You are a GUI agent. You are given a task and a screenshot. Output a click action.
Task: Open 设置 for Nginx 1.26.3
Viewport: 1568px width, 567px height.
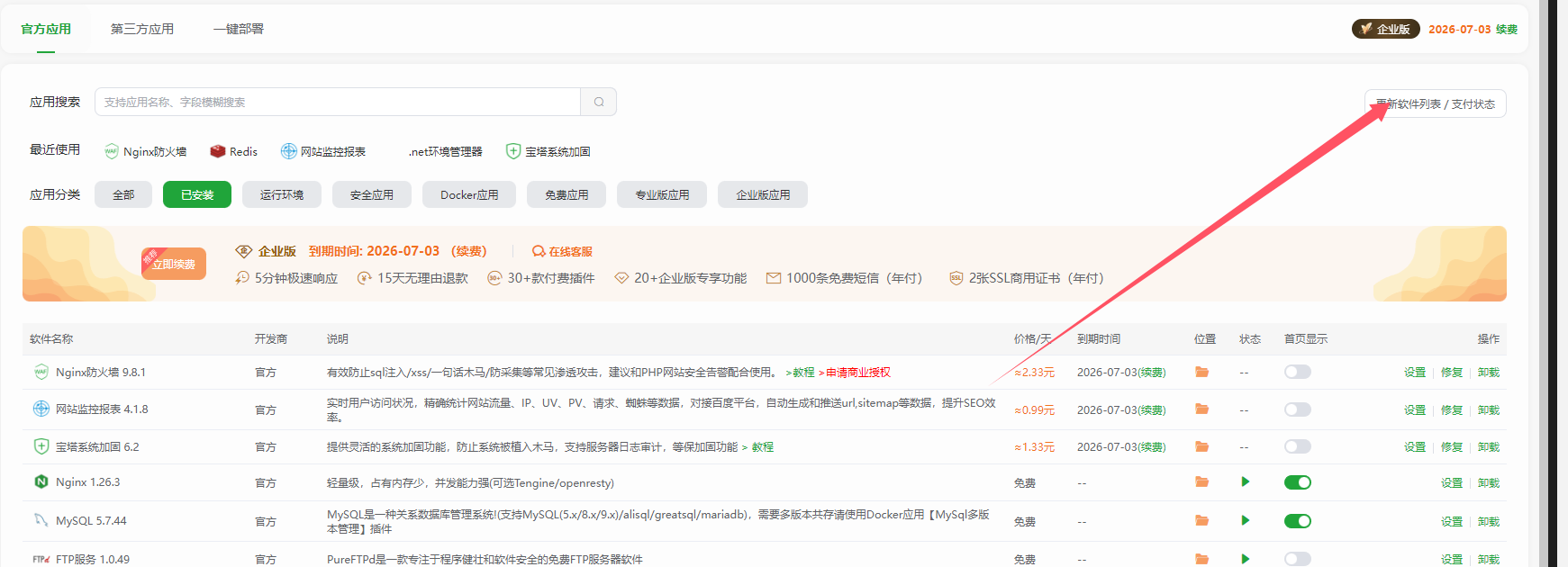click(1452, 483)
